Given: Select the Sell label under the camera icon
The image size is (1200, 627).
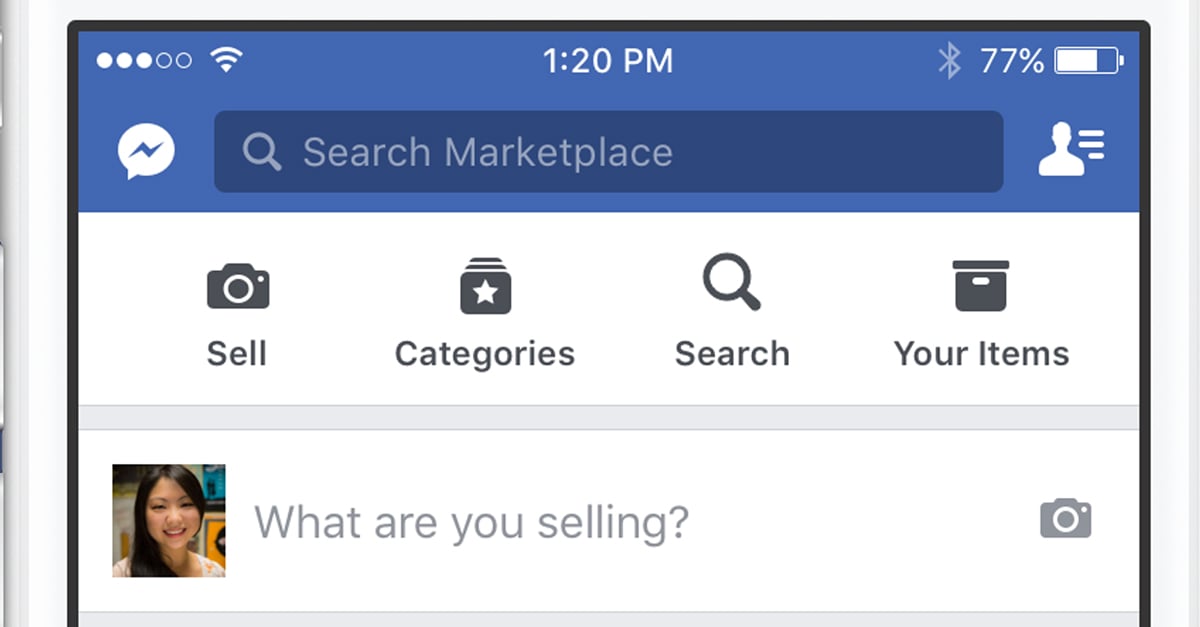Looking at the screenshot, I should pyautogui.click(x=236, y=352).
